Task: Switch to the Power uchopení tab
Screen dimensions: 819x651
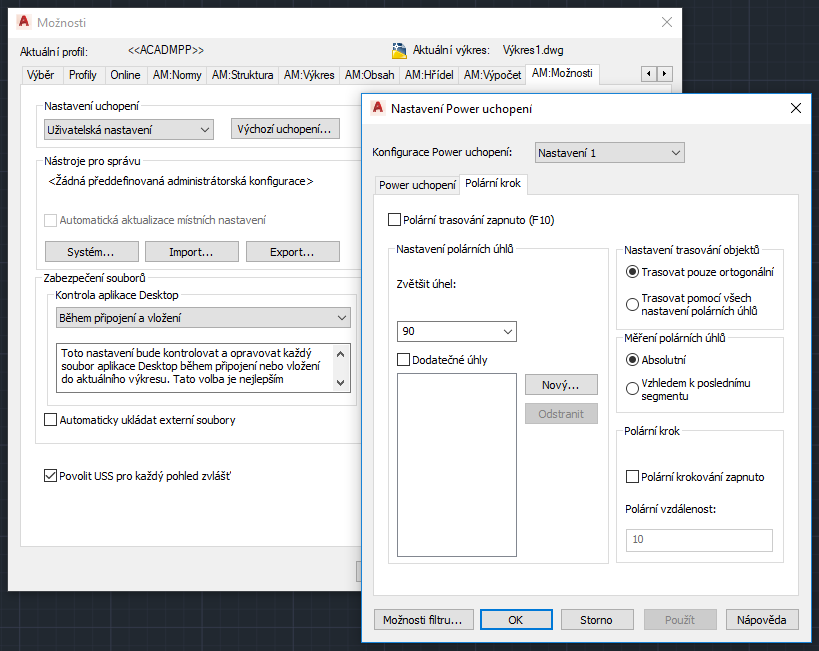Action: click(x=417, y=185)
